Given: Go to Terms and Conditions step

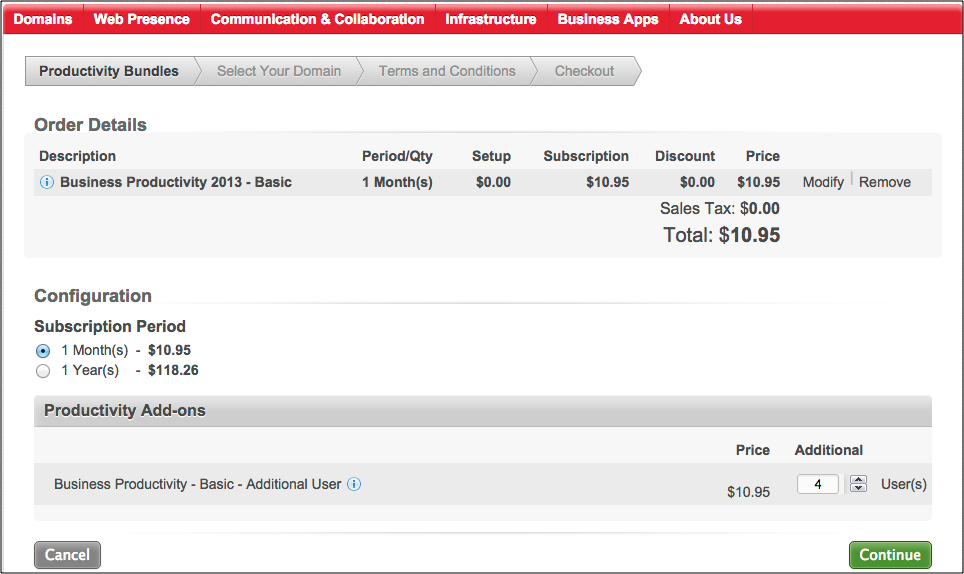Looking at the screenshot, I should click(x=447, y=71).
